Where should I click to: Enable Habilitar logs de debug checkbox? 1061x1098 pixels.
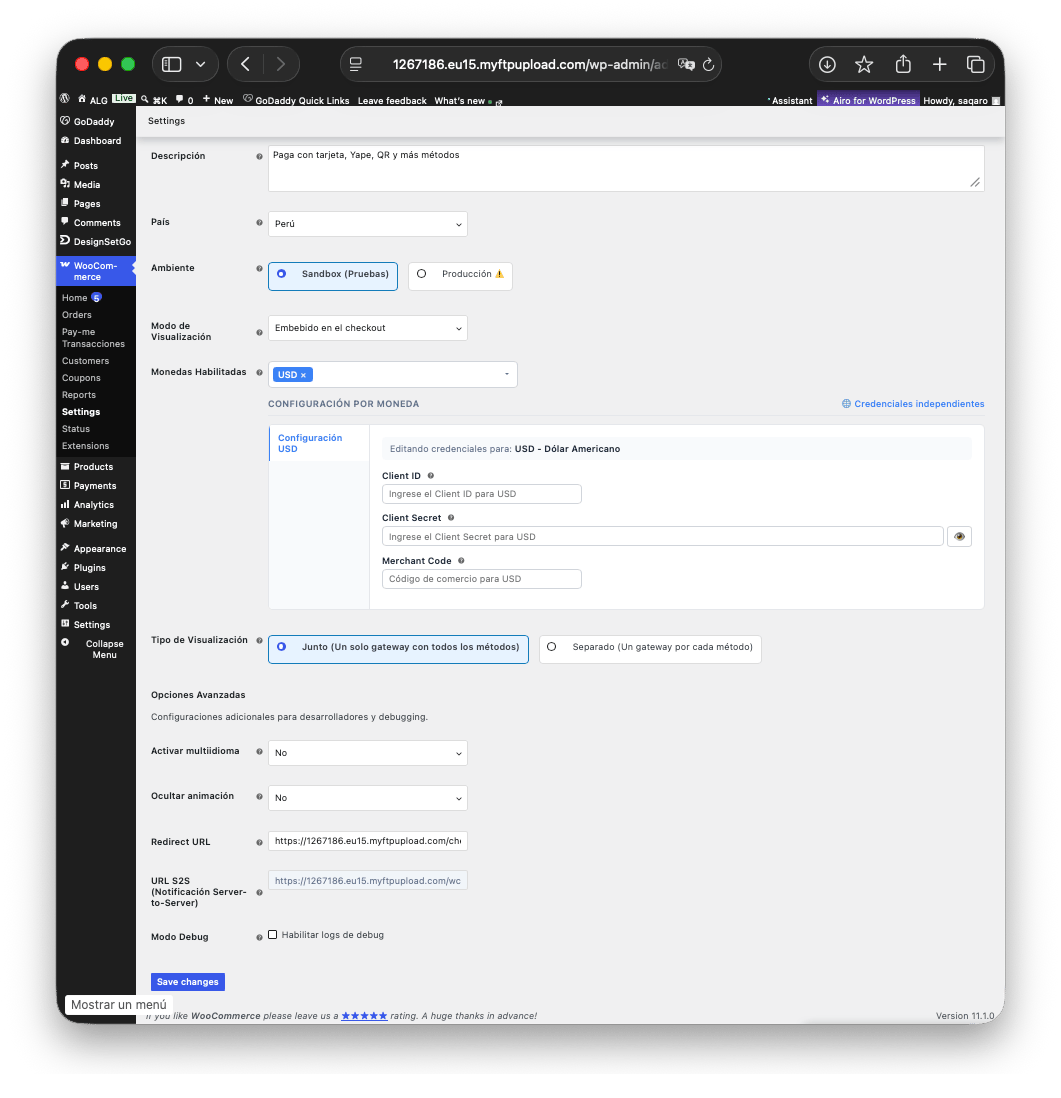pos(273,935)
